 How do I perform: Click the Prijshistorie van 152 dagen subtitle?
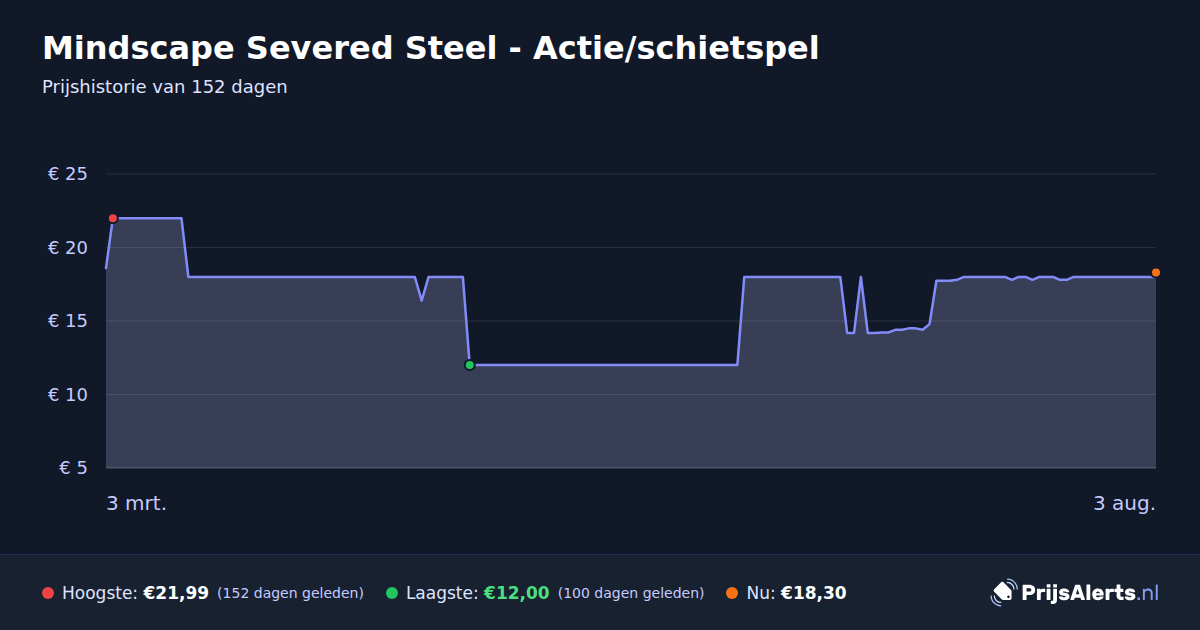(165, 87)
